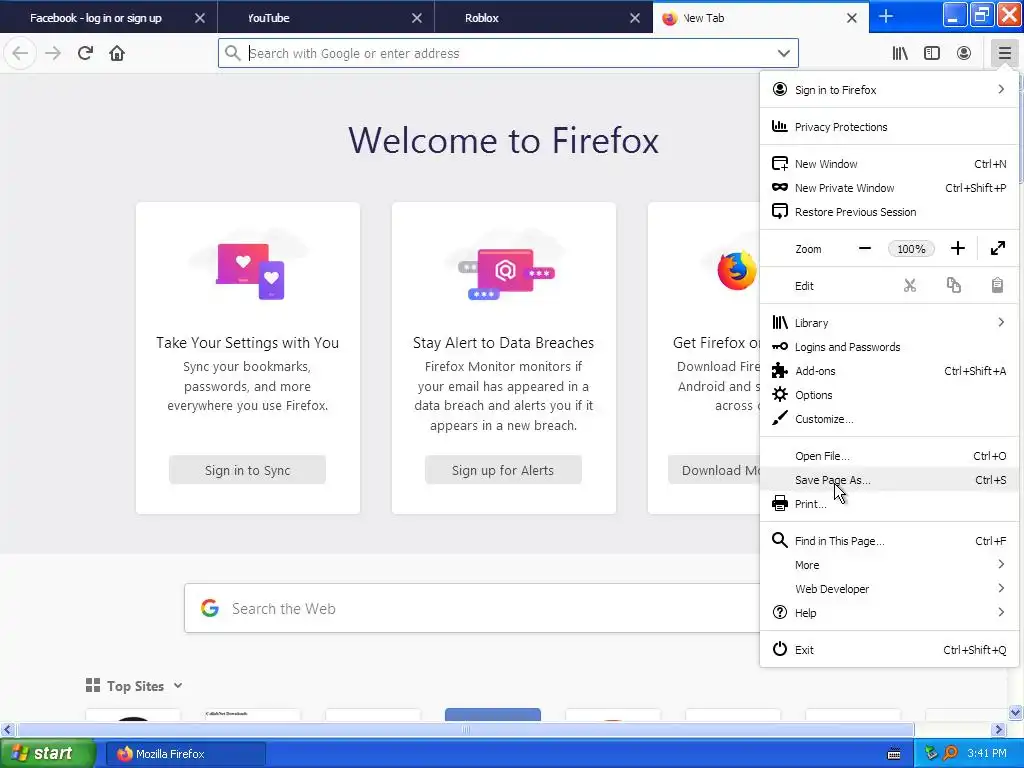Open Sign in to Firefox menu entry
Image resolution: width=1024 pixels, height=768 pixels.
(889, 89)
